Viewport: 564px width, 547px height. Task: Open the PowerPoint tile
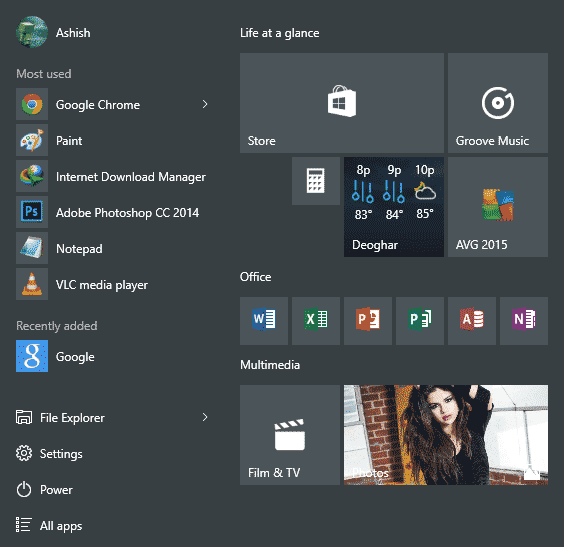point(368,321)
